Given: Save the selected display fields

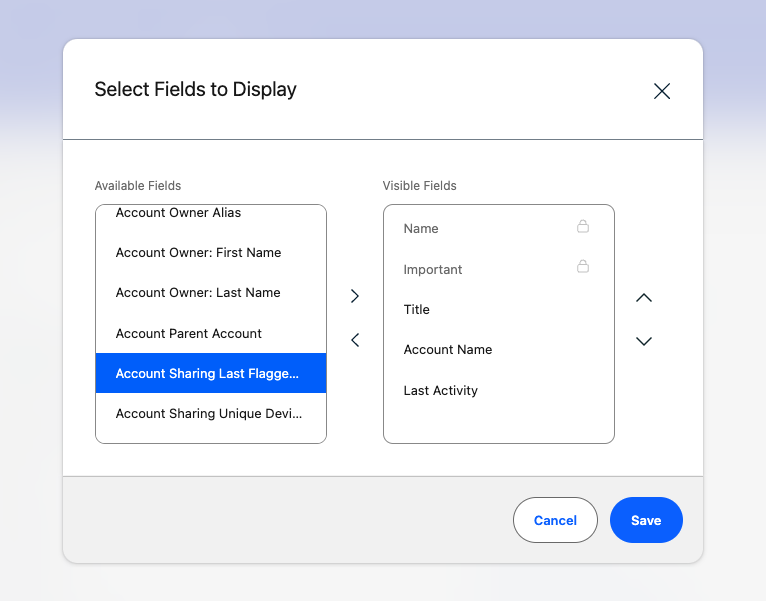Looking at the screenshot, I should pos(646,520).
